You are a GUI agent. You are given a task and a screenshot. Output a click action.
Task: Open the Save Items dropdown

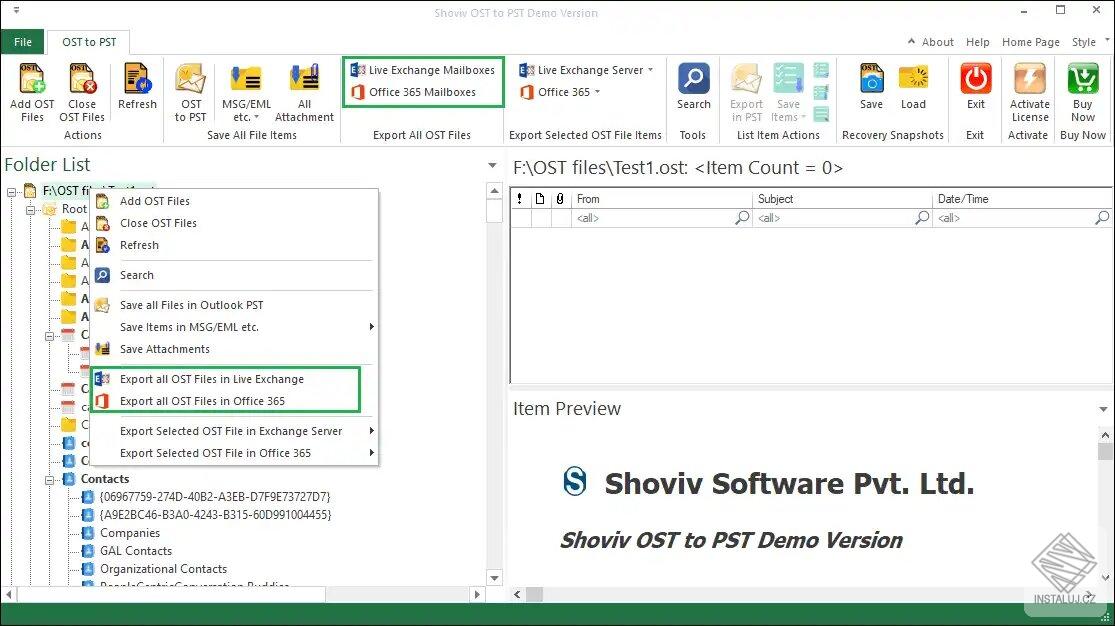(788, 92)
